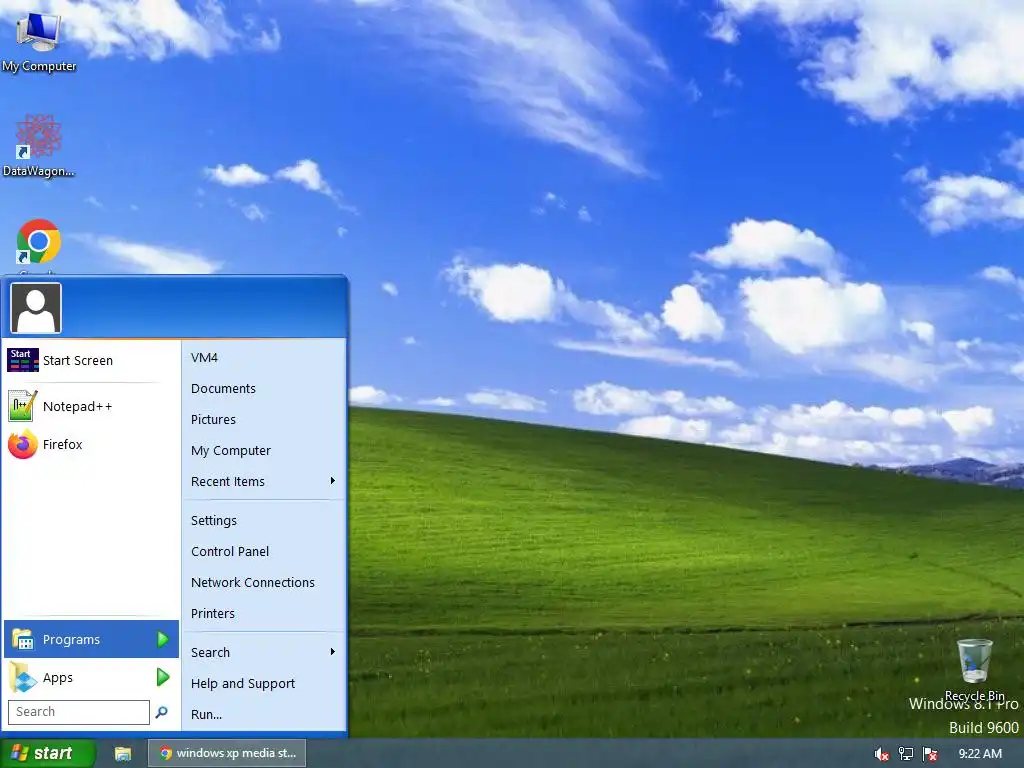Viewport: 1024px width, 768px height.
Task: Click the search magnifier icon
Action: (161, 712)
